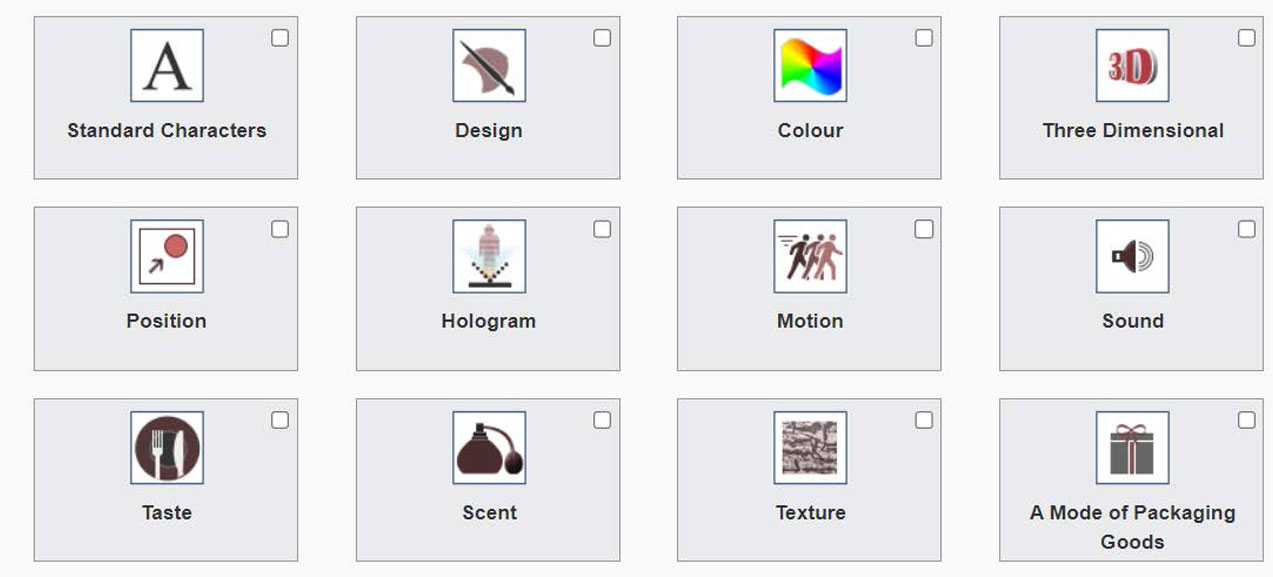
Task: Click the Texture pattern icon
Action: coord(810,447)
